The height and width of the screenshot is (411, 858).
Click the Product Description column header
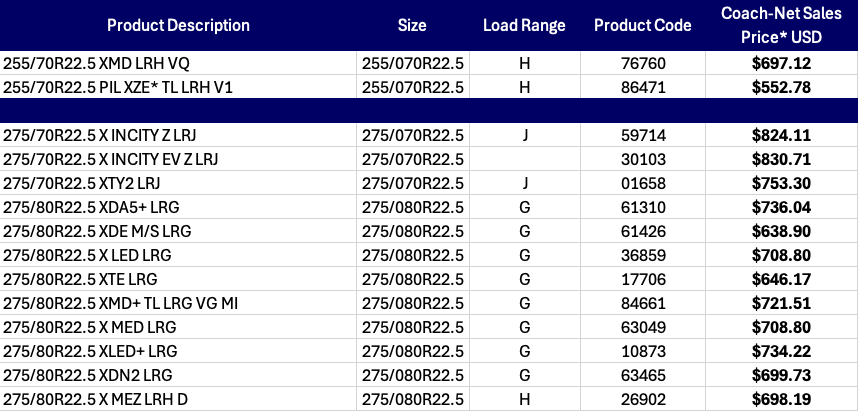[178, 25]
